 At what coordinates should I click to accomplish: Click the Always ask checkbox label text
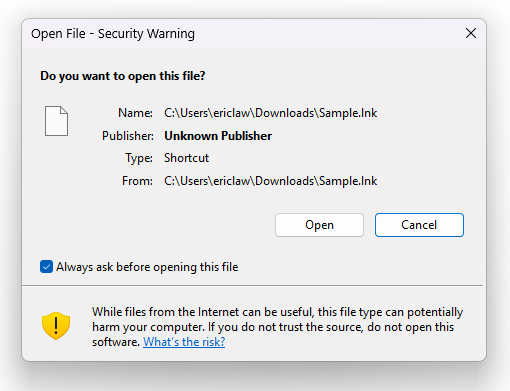[147, 267]
